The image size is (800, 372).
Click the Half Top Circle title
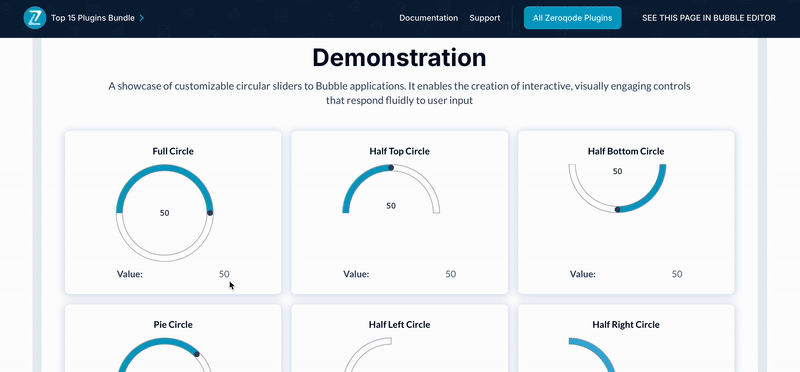399,151
